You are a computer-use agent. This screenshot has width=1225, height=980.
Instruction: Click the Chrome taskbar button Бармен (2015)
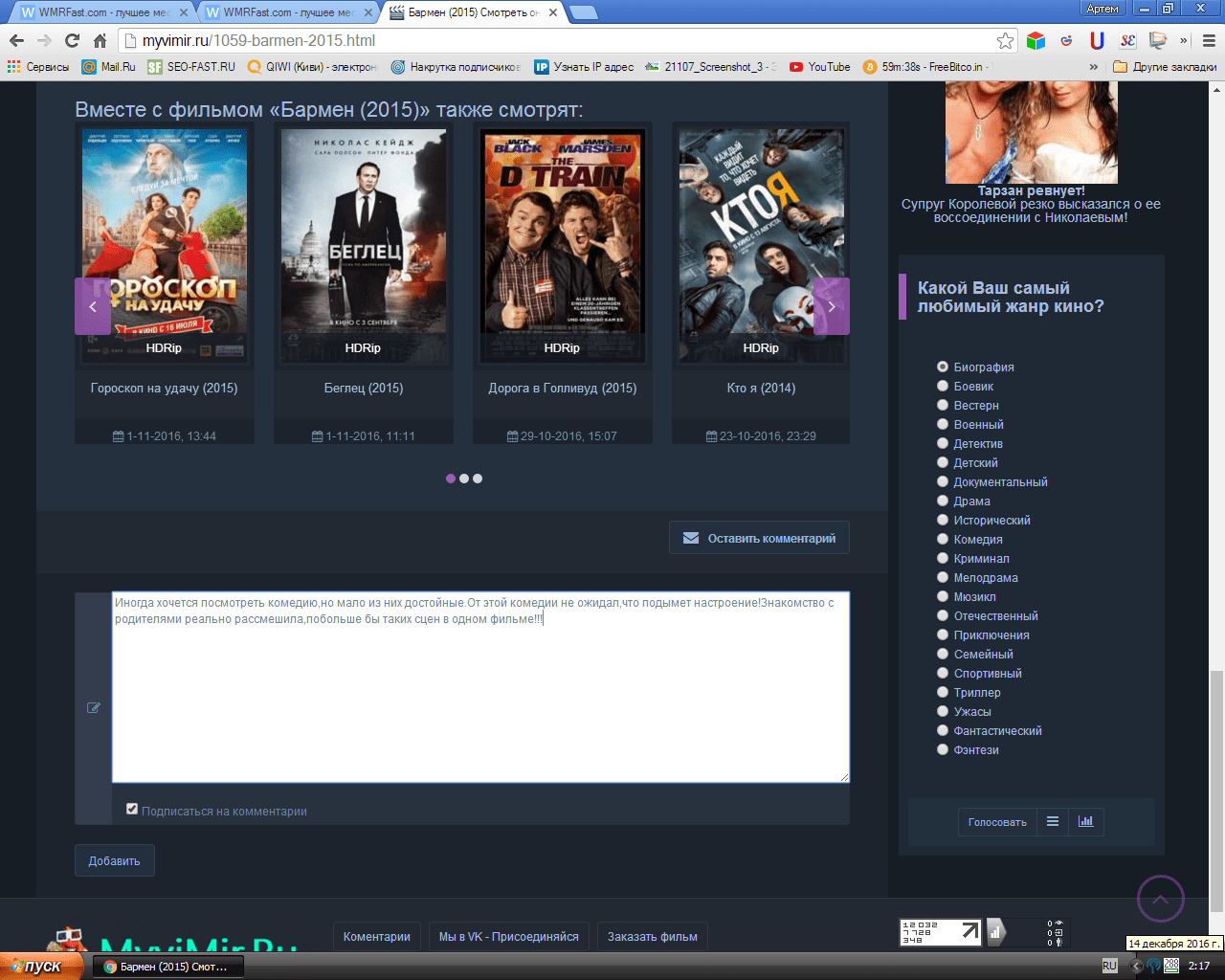click(167, 967)
